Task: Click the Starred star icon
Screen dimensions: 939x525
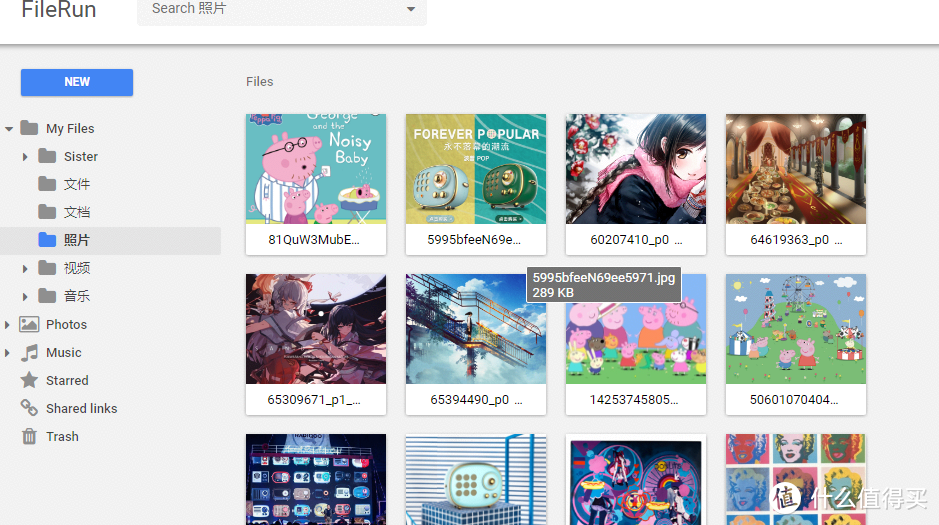Action: [x=29, y=380]
